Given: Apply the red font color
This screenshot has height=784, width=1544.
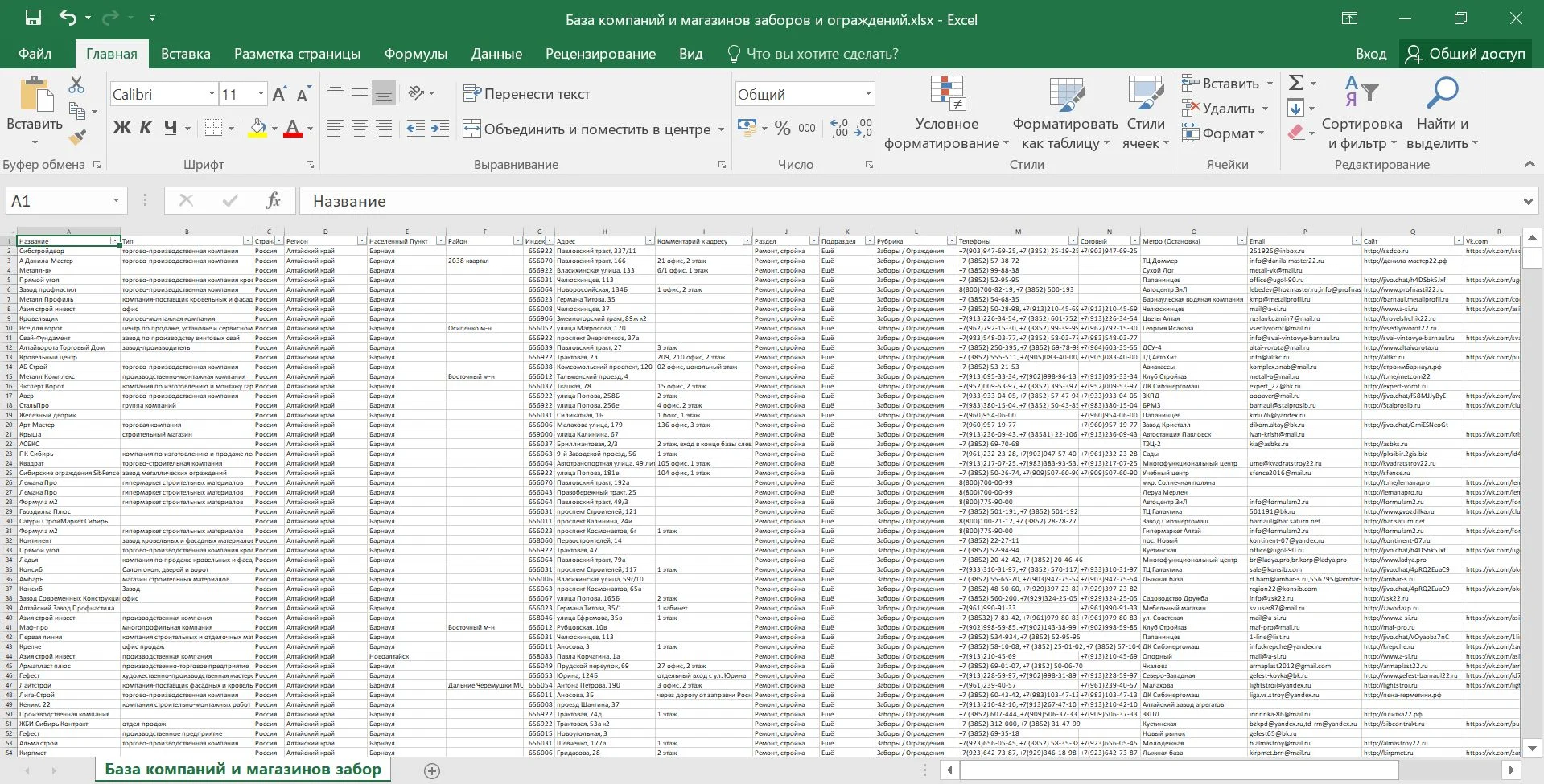Looking at the screenshot, I should [x=293, y=128].
